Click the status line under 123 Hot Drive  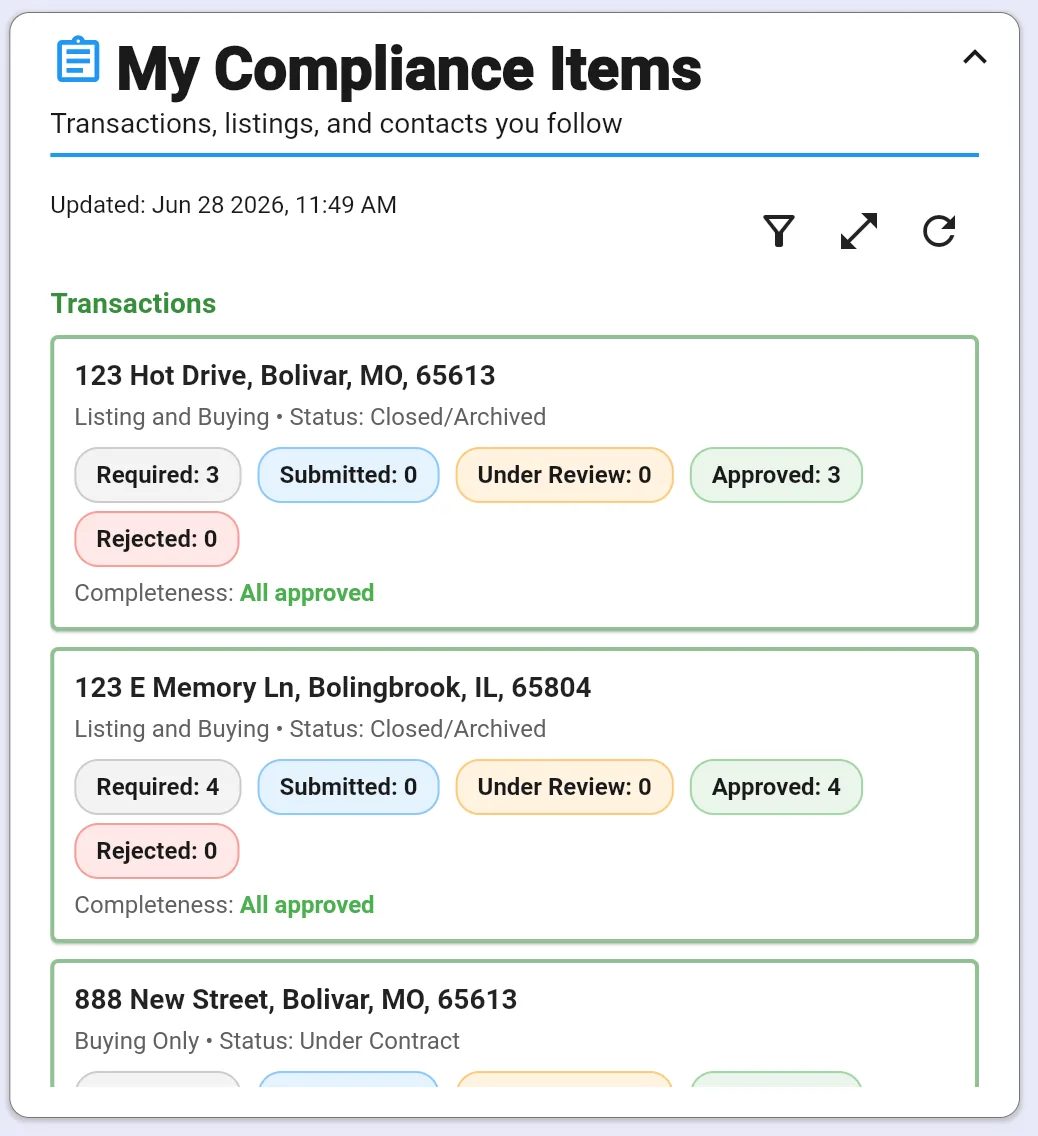click(x=310, y=417)
